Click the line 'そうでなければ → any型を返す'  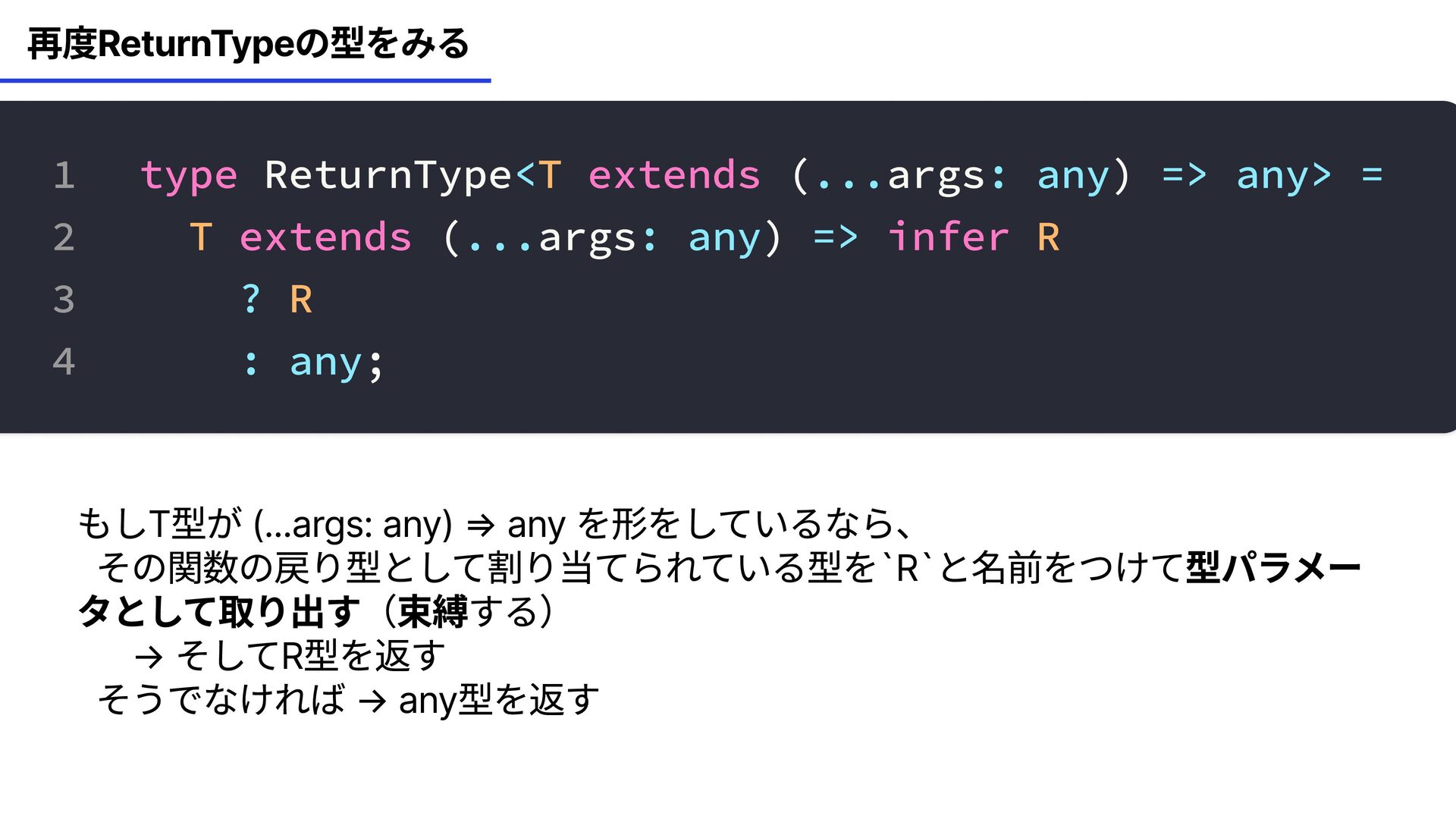tap(348, 699)
